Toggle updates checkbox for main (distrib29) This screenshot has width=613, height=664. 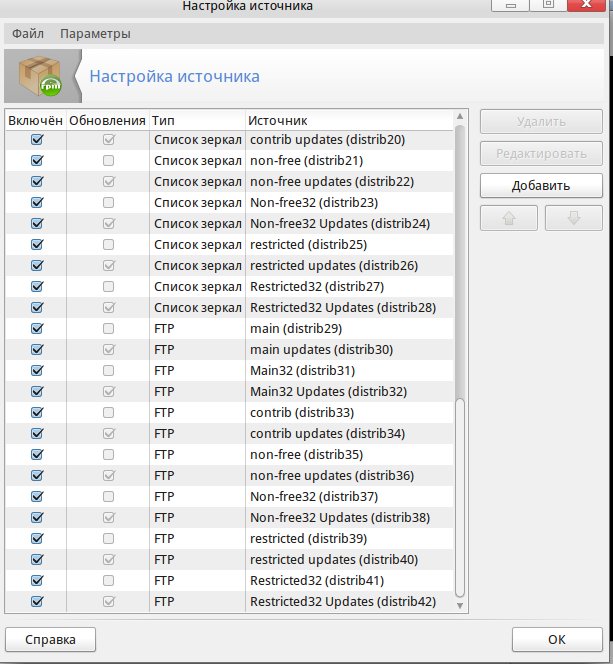(x=108, y=328)
